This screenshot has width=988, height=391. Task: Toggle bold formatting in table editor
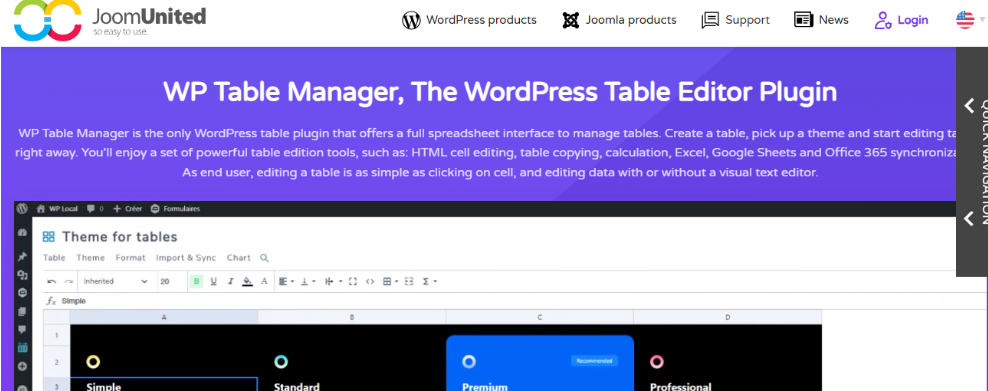(x=197, y=281)
